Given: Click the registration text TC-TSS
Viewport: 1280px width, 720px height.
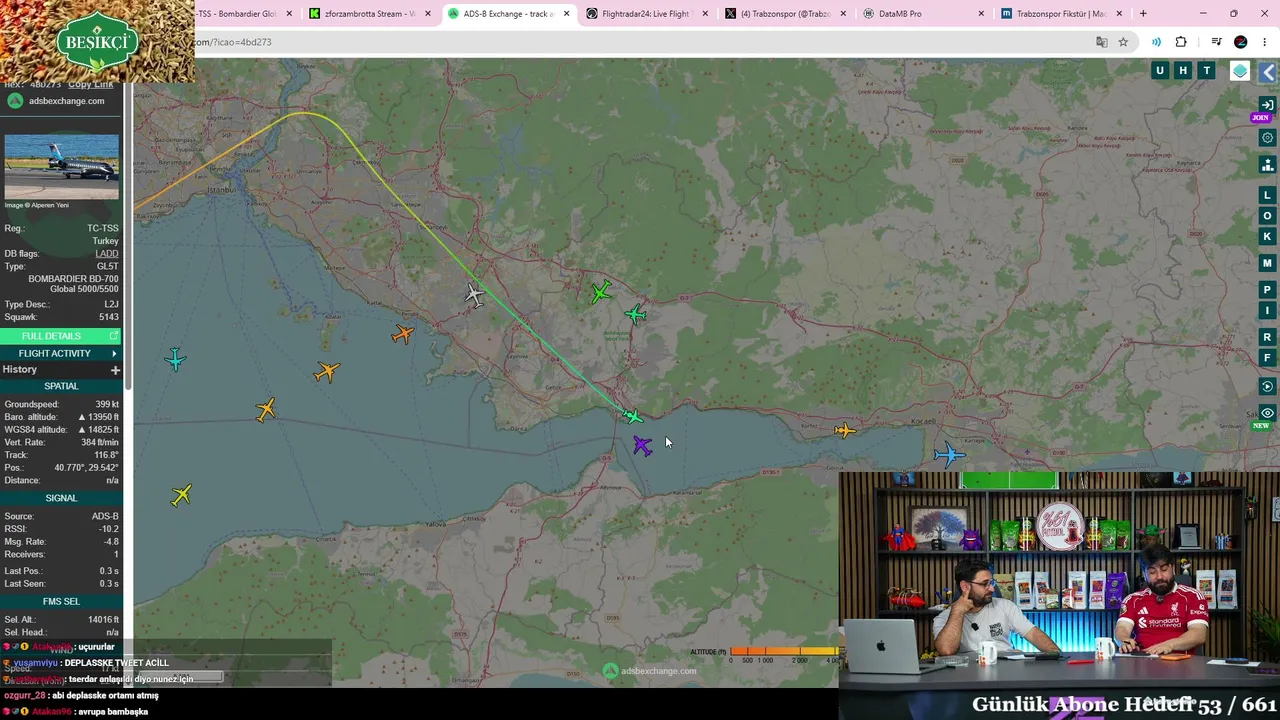Looking at the screenshot, I should click(x=102, y=229).
